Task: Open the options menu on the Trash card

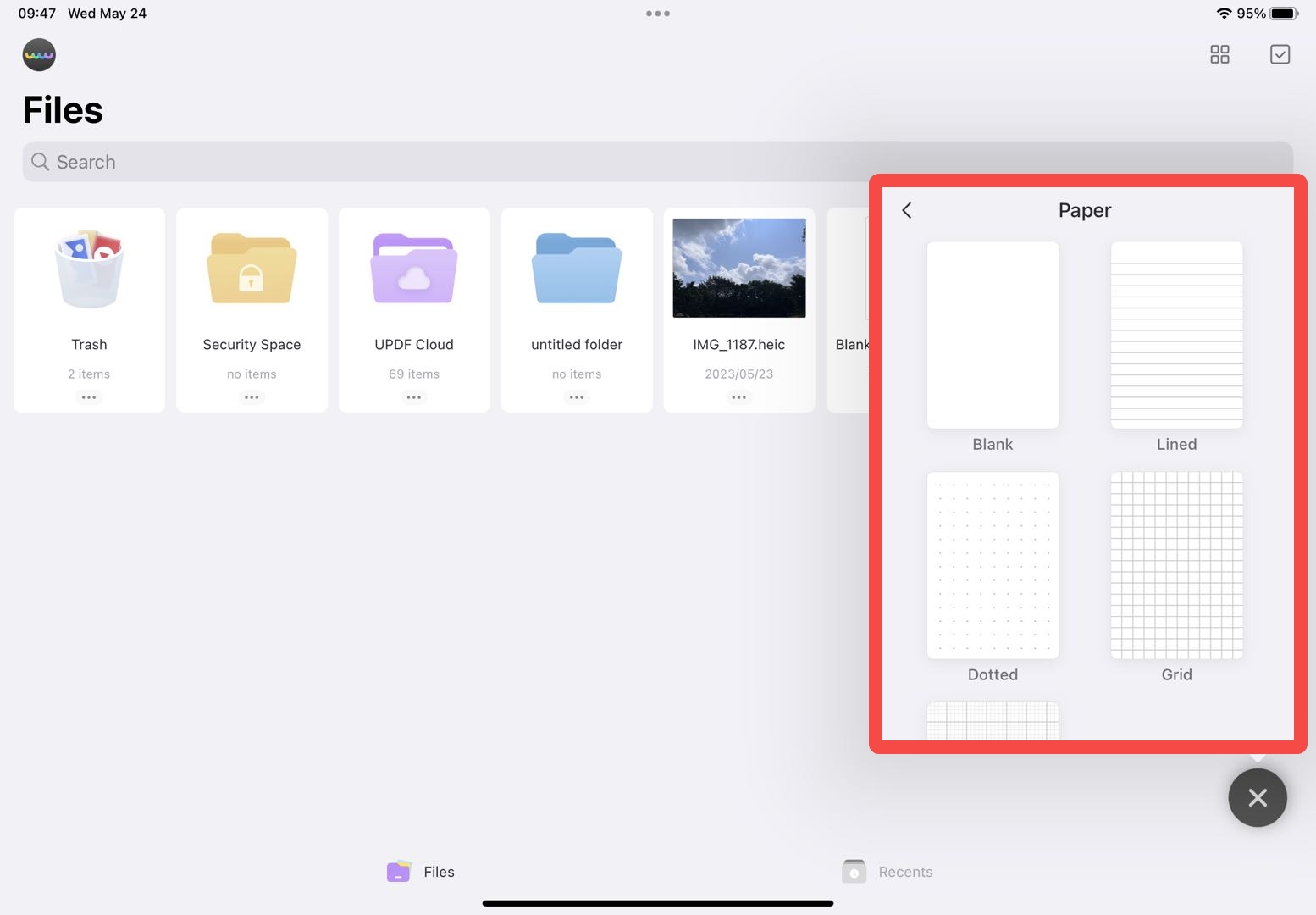Action: pos(89,396)
